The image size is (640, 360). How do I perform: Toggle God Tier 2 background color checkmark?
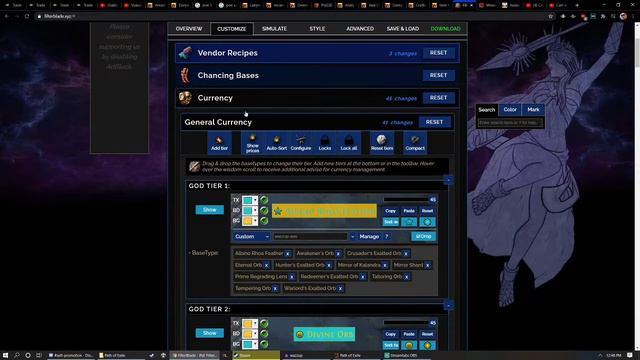click(x=264, y=344)
